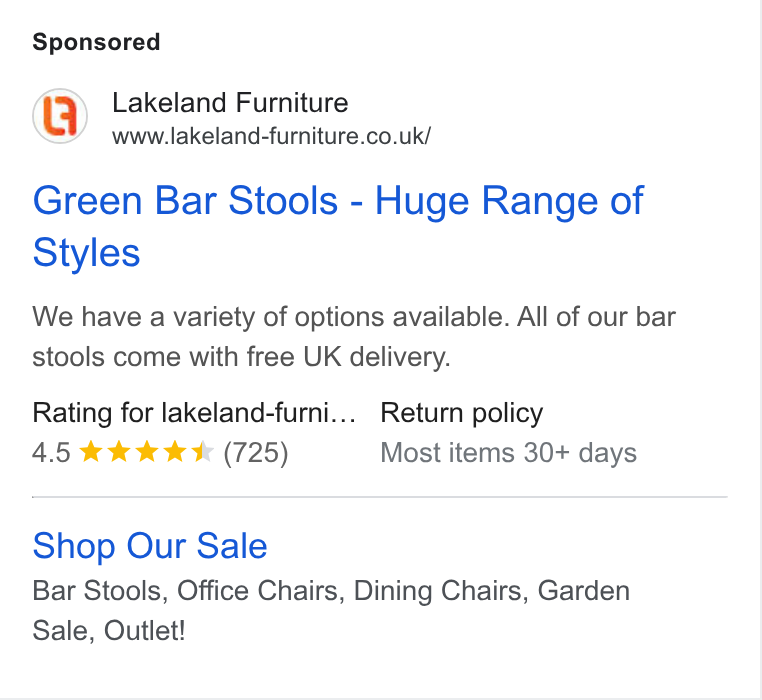
Task: Click the 4.5 rating score
Action: pos(51,453)
